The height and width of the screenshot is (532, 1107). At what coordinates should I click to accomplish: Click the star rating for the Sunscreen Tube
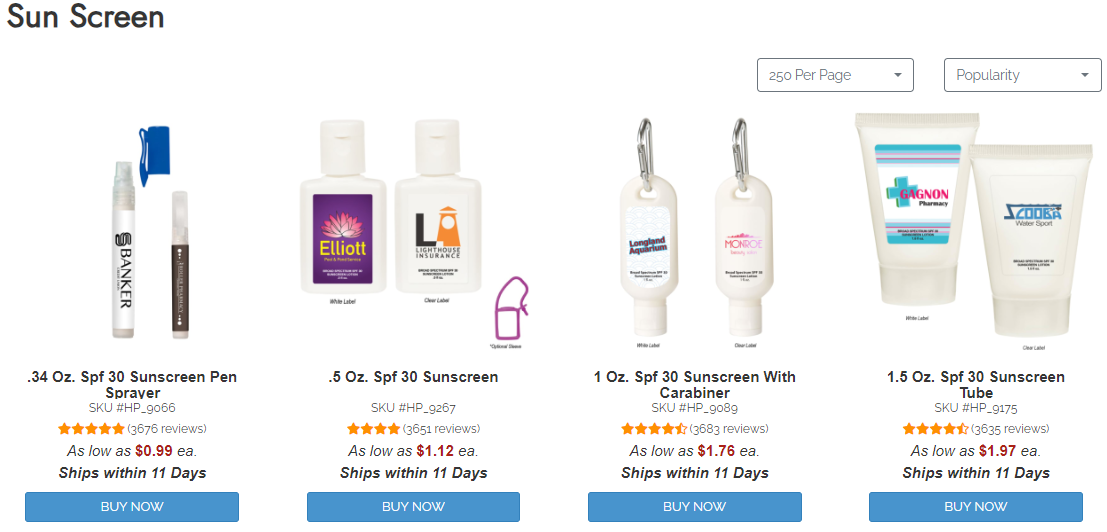click(x=935, y=429)
